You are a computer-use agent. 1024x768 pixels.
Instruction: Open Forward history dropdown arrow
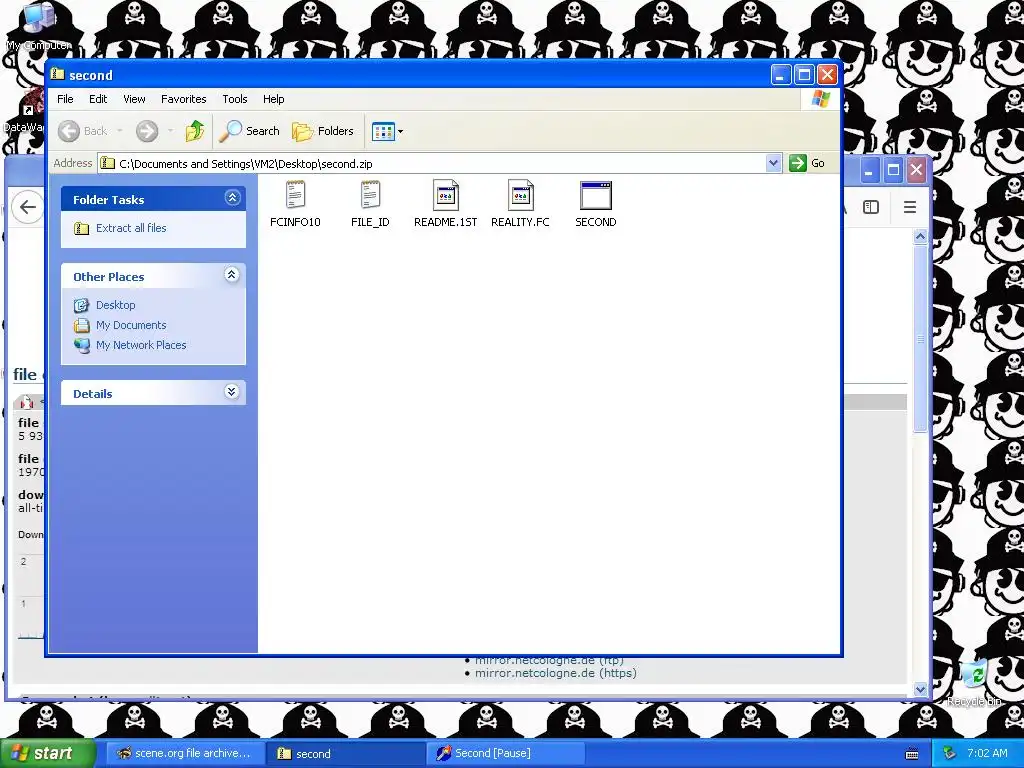(170, 131)
